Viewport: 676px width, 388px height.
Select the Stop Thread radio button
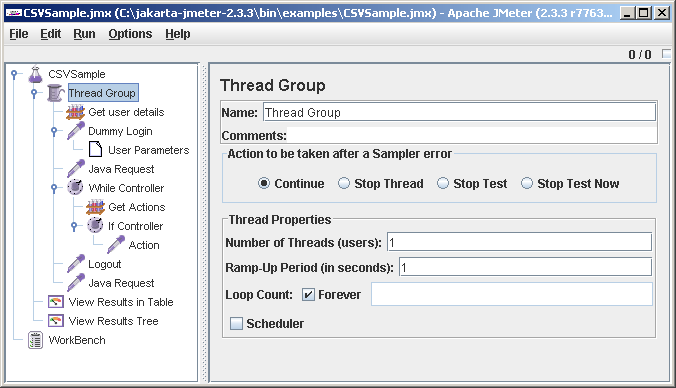tap(344, 183)
